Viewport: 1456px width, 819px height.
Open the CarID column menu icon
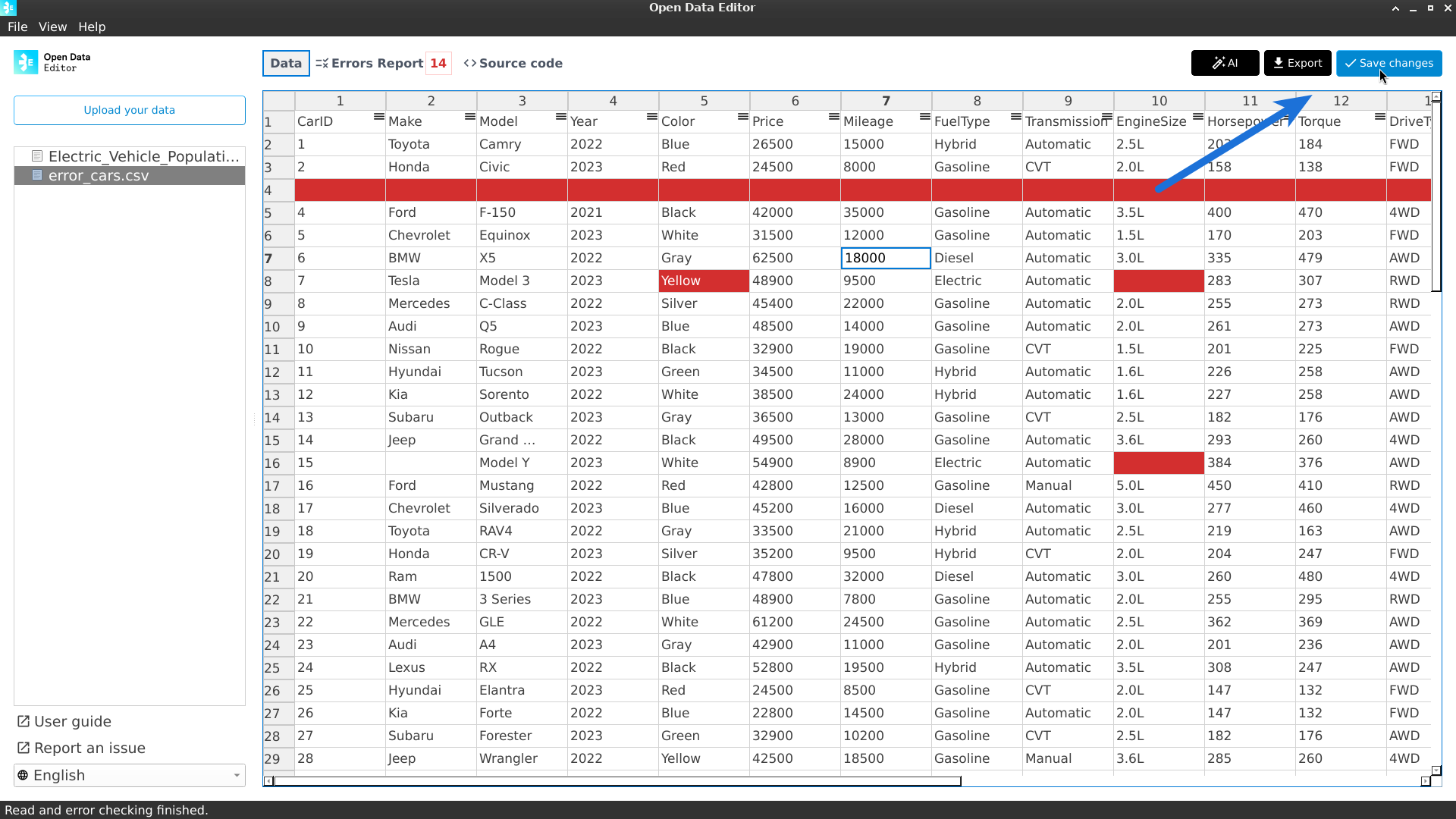click(378, 117)
